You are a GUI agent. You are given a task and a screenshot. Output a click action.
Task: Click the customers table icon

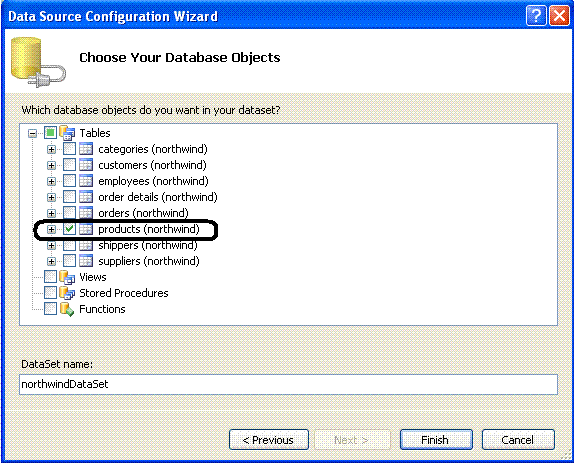(86, 165)
